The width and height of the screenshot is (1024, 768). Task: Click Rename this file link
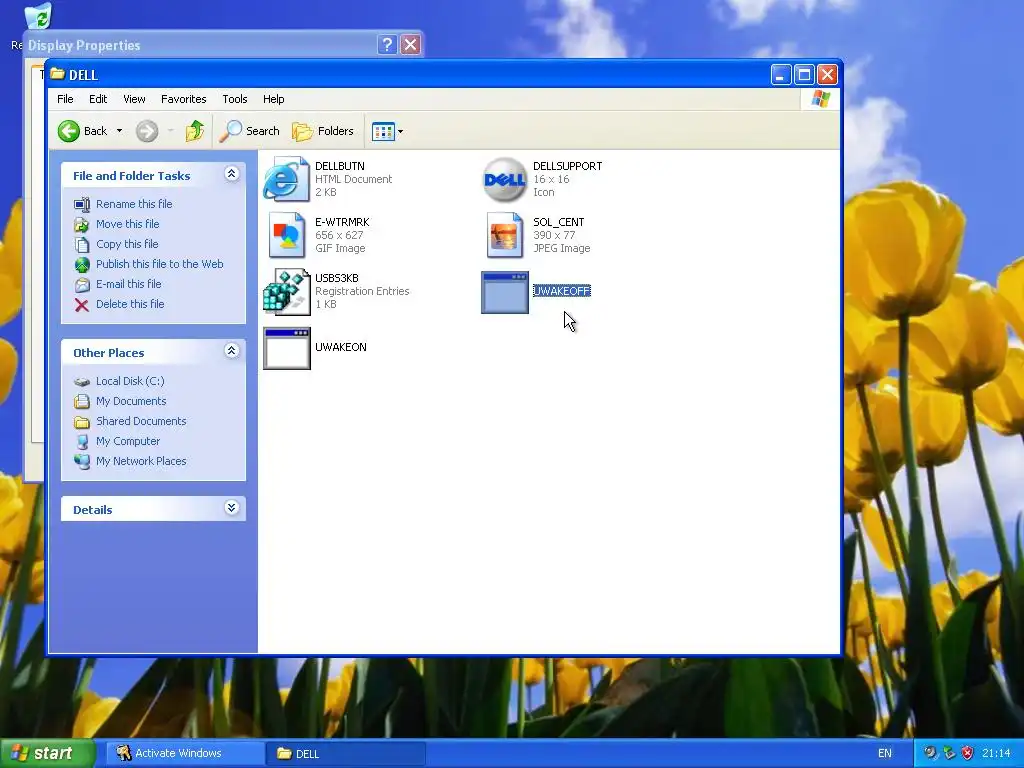tap(134, 204)
